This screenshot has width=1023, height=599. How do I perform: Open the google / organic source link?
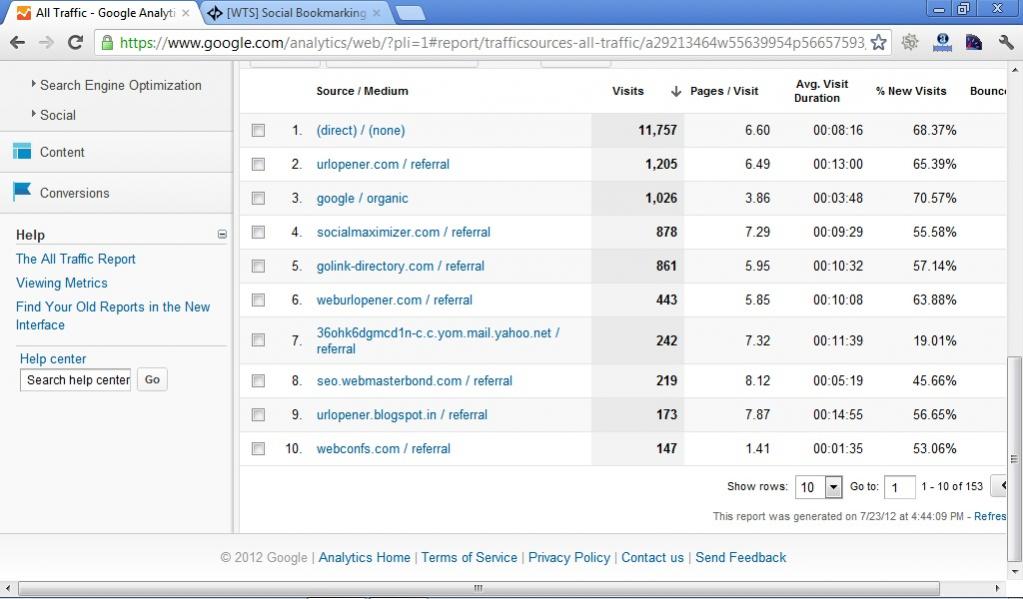click(x=362, y=198)
